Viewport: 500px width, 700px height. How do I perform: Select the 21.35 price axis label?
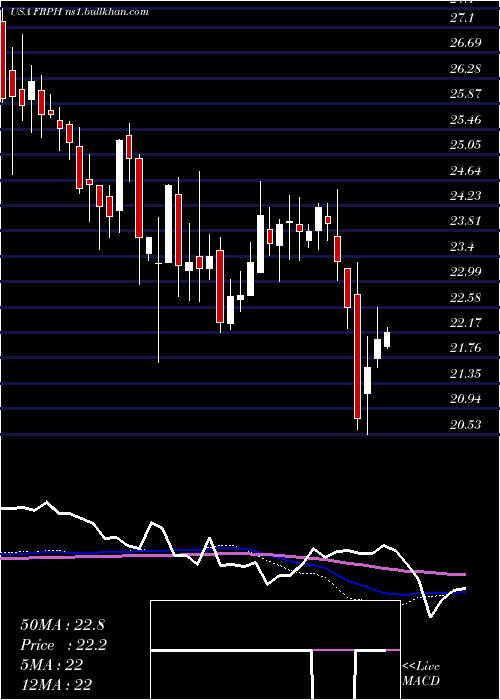click(466, 374)
